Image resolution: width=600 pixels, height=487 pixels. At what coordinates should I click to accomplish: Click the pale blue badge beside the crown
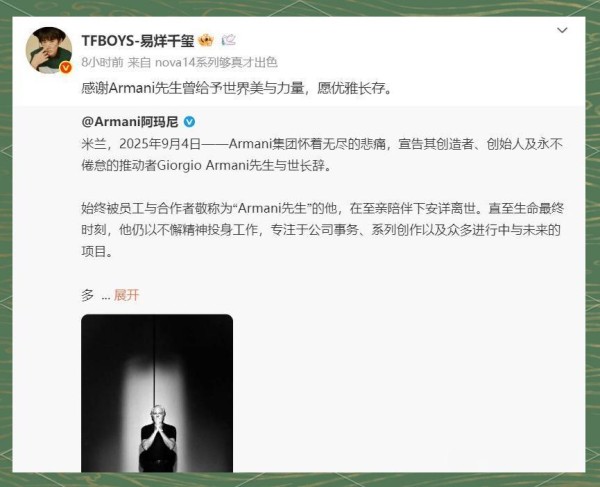(228, 40)
